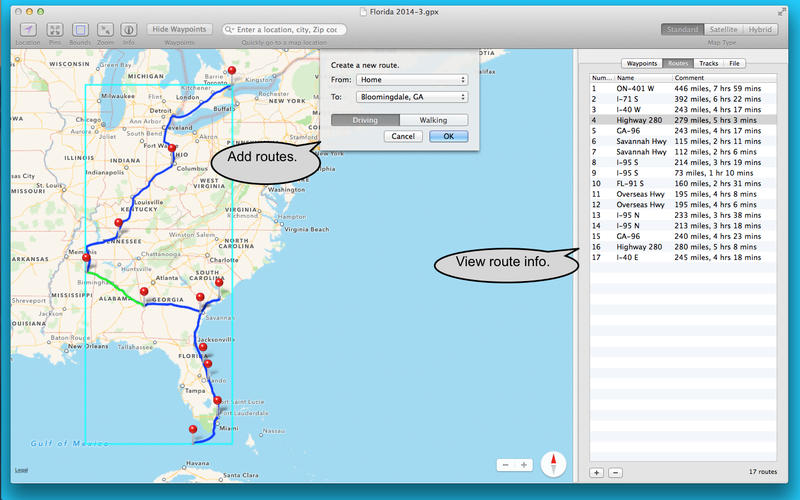This screenshot has height=500, width=800.
Task: Click the red pin near Columbus, Ohio
Action: (172, 148)
